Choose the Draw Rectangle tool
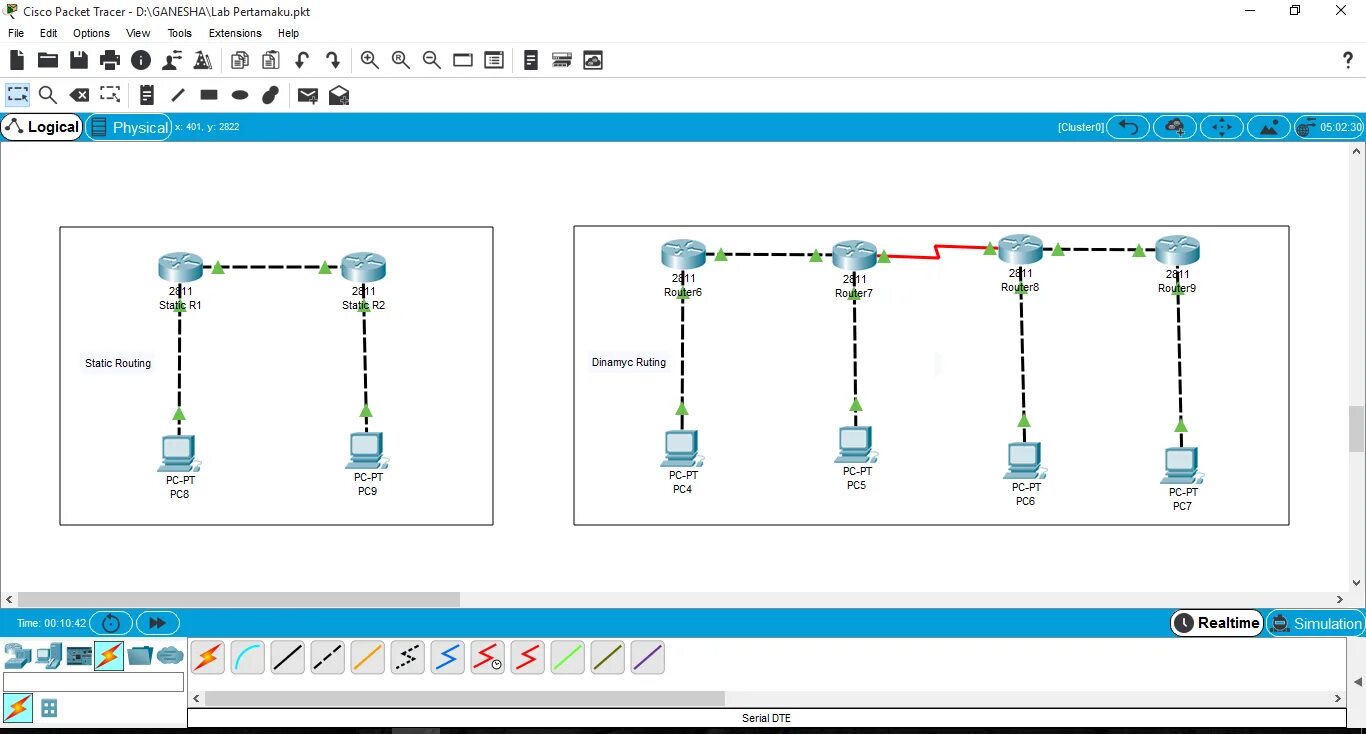The image size is (1366, 734). coord(209,95)
